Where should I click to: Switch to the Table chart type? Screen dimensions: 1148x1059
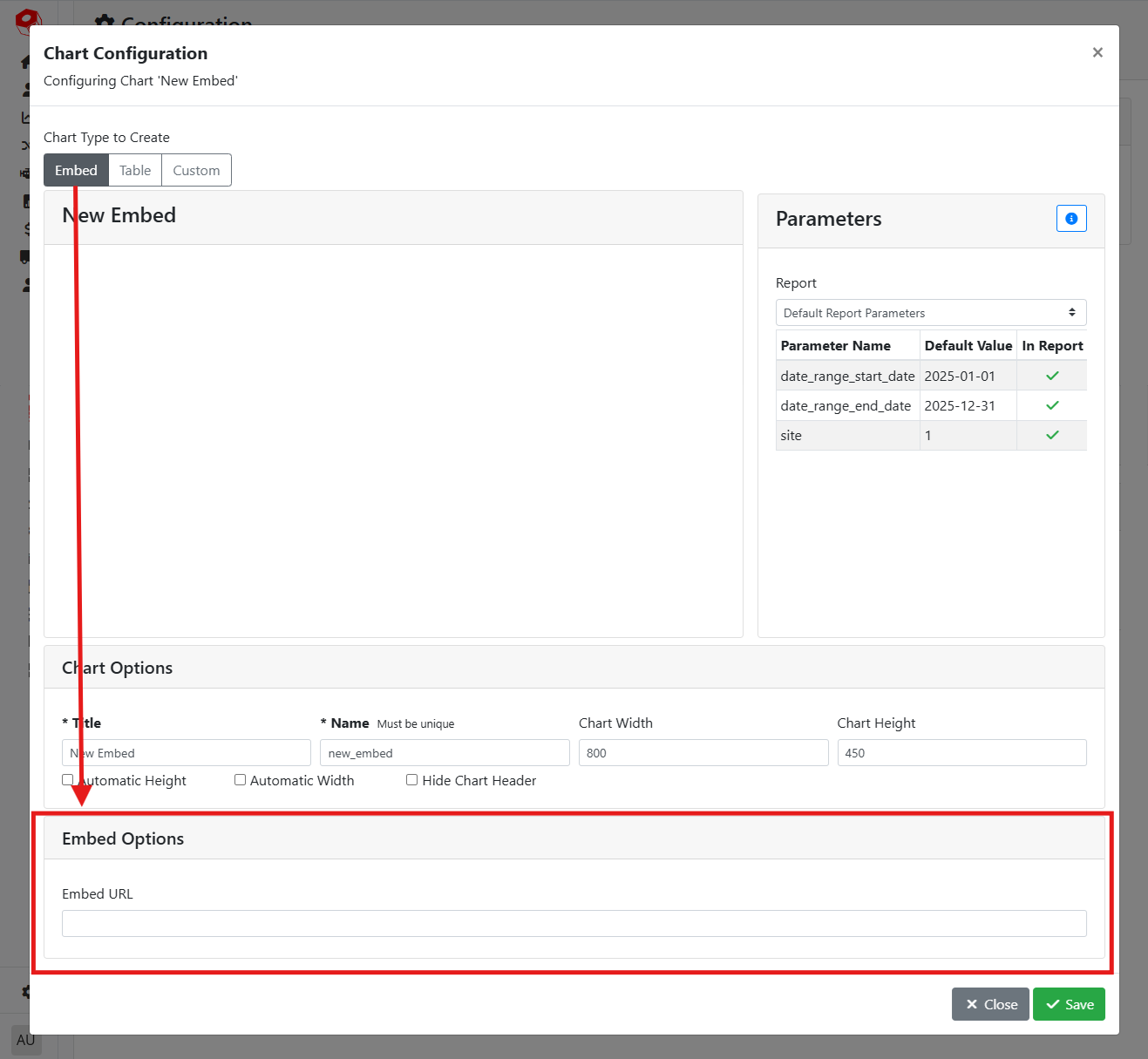pos(135,170)
